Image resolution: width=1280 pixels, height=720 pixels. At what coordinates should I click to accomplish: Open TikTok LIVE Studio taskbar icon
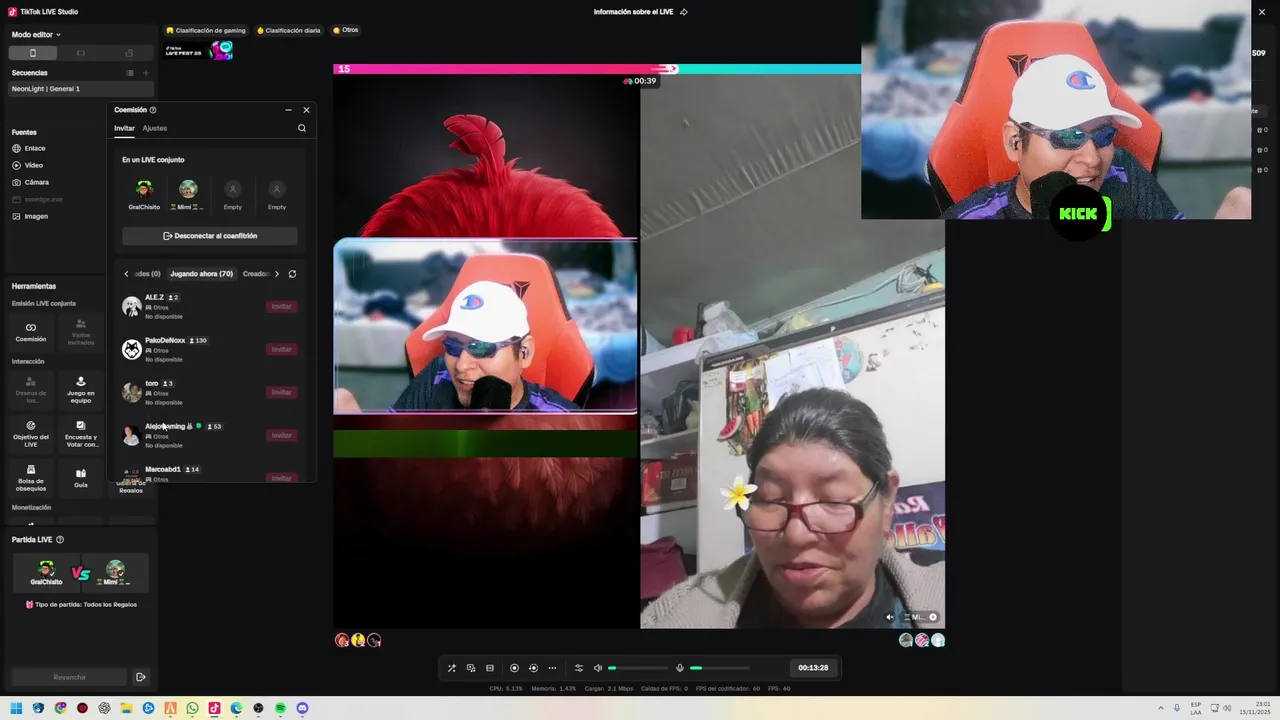(x=214, y=708)
